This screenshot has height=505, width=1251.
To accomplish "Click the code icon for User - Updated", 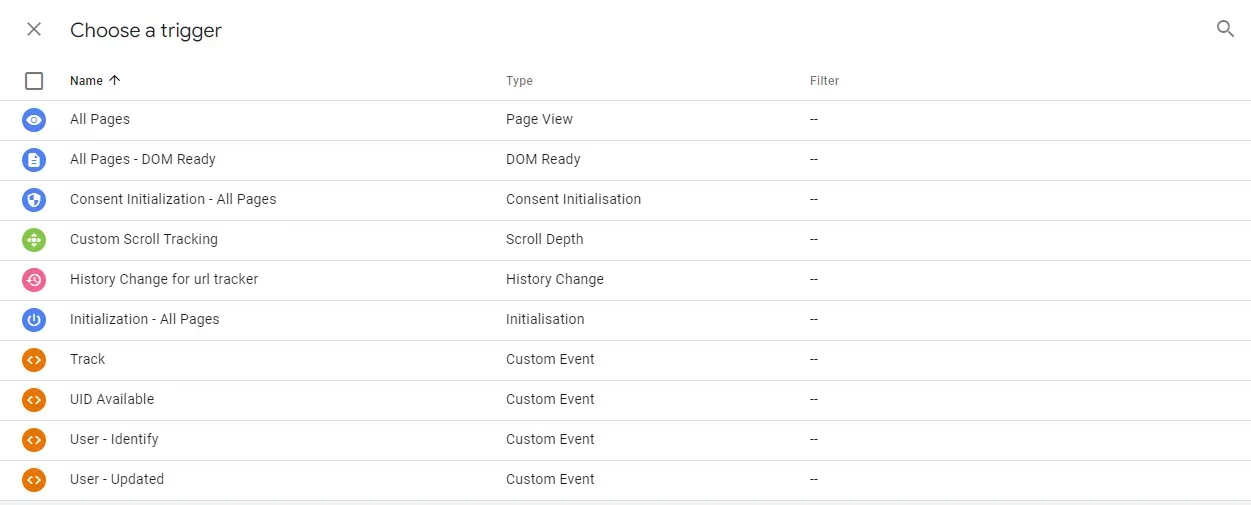I will [x=34, y=480].
